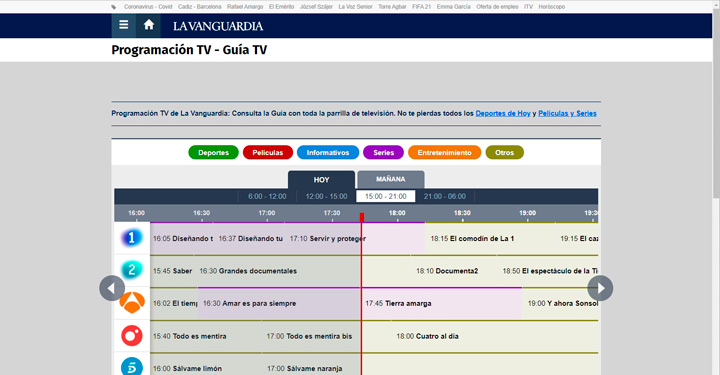Viewport: 720px width, 375px height.
Task: Click the red current-time marker on timeline
Action: tap(362, 217)
